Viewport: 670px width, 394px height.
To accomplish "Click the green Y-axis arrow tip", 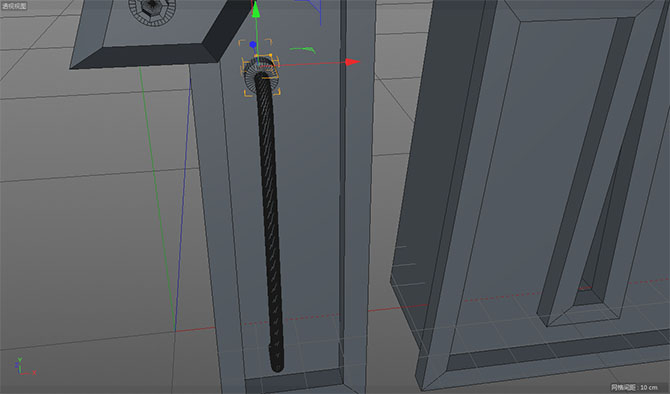I will point(256,9).
